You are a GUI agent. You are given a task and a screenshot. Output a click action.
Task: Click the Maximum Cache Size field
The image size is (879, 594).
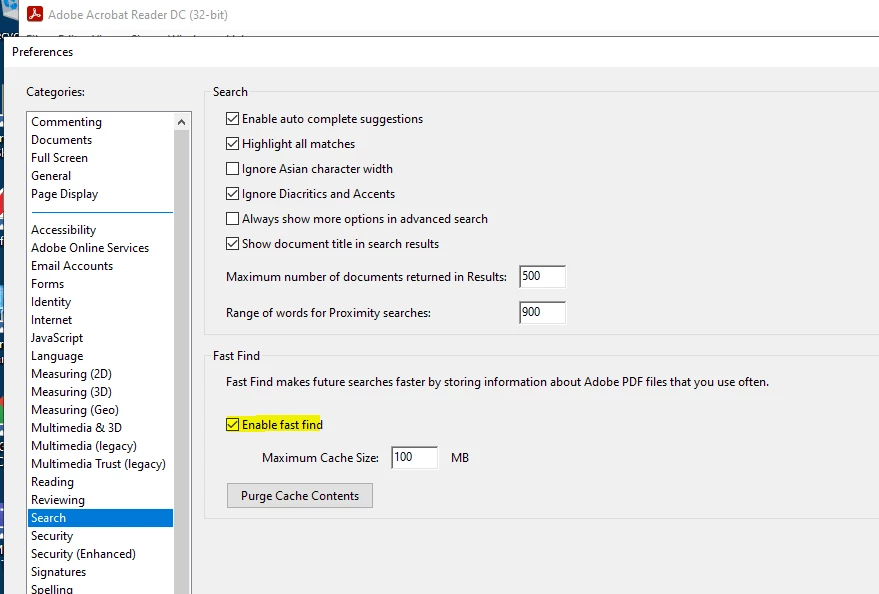point(414,457)
